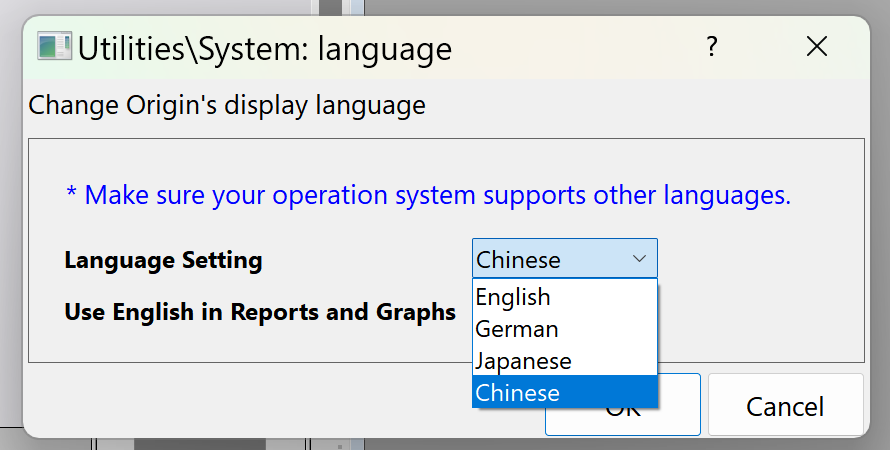The image size is (890, 450).
Task: Click 'Change Origin's display language' description text
Action: 227,105
